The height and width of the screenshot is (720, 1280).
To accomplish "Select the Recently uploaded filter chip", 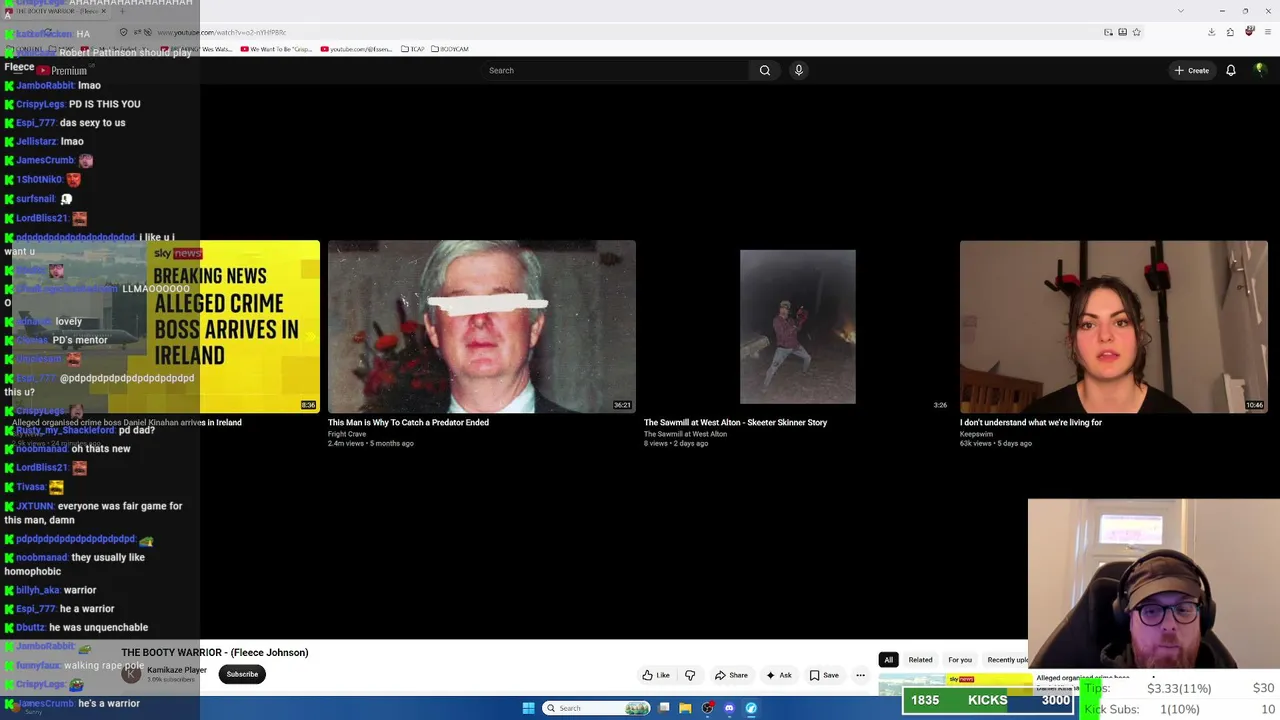I will pyautogui.click(x=1006, y=660).
